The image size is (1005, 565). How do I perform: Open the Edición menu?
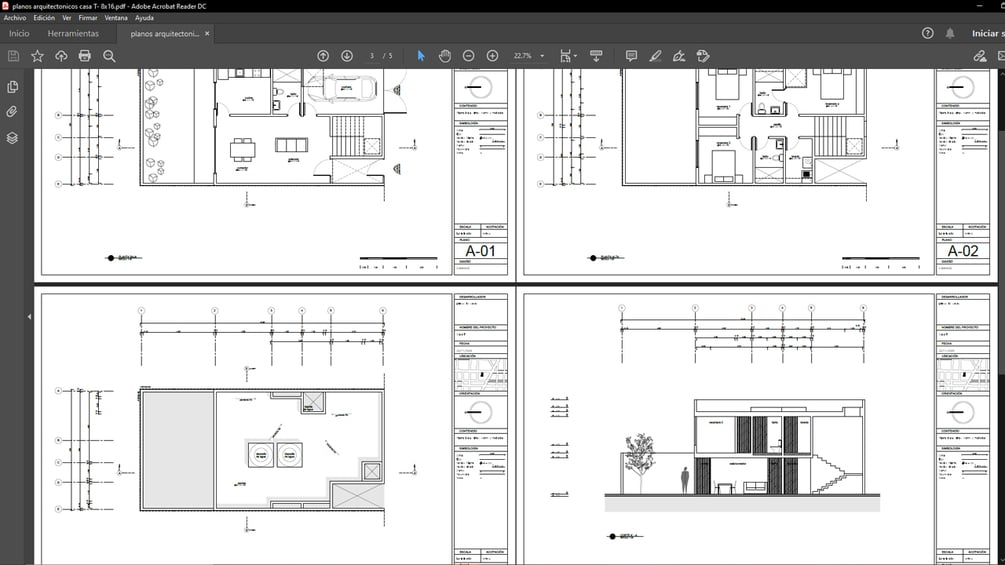click(x=44, y=18)
